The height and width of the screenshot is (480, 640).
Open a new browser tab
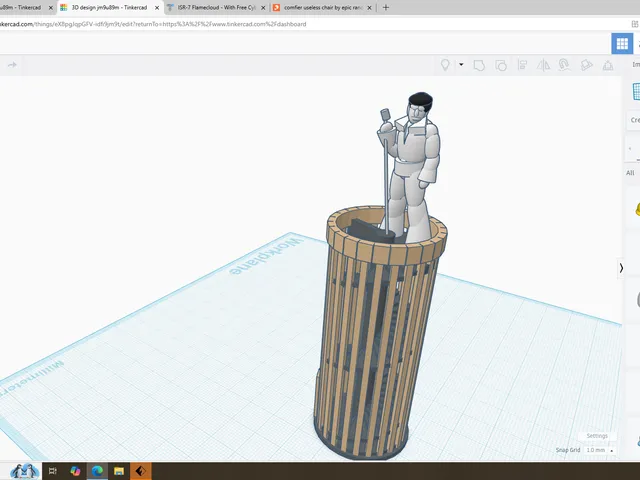(386, 7)
